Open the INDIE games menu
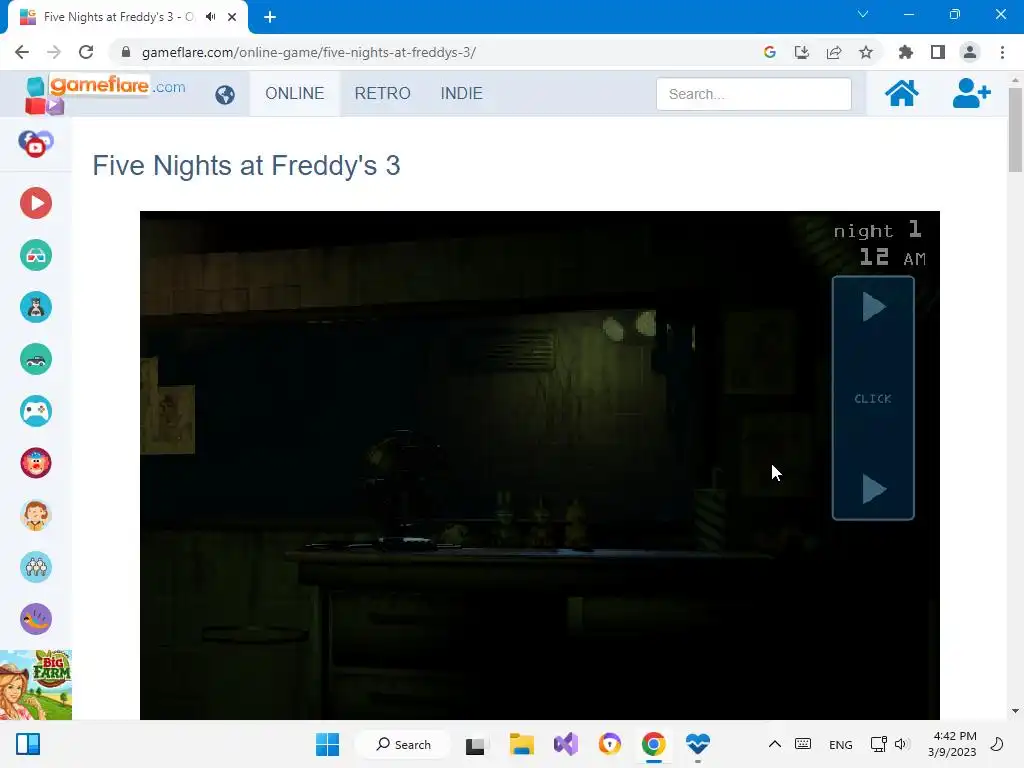The image size is (1024, 768). coord(462,93)
